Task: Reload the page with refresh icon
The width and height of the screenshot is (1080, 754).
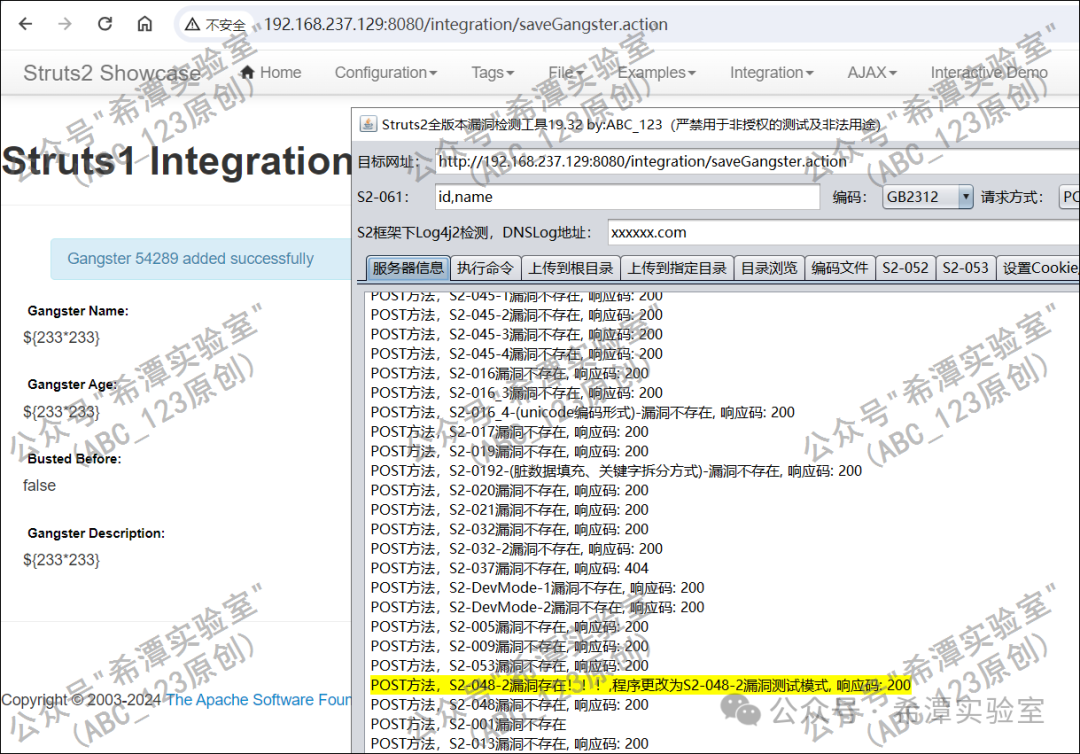Action: pyautogui.click(x=105, y=24)
